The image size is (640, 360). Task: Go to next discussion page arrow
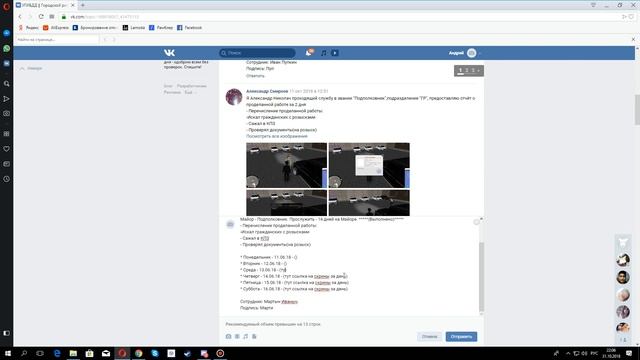479,71
